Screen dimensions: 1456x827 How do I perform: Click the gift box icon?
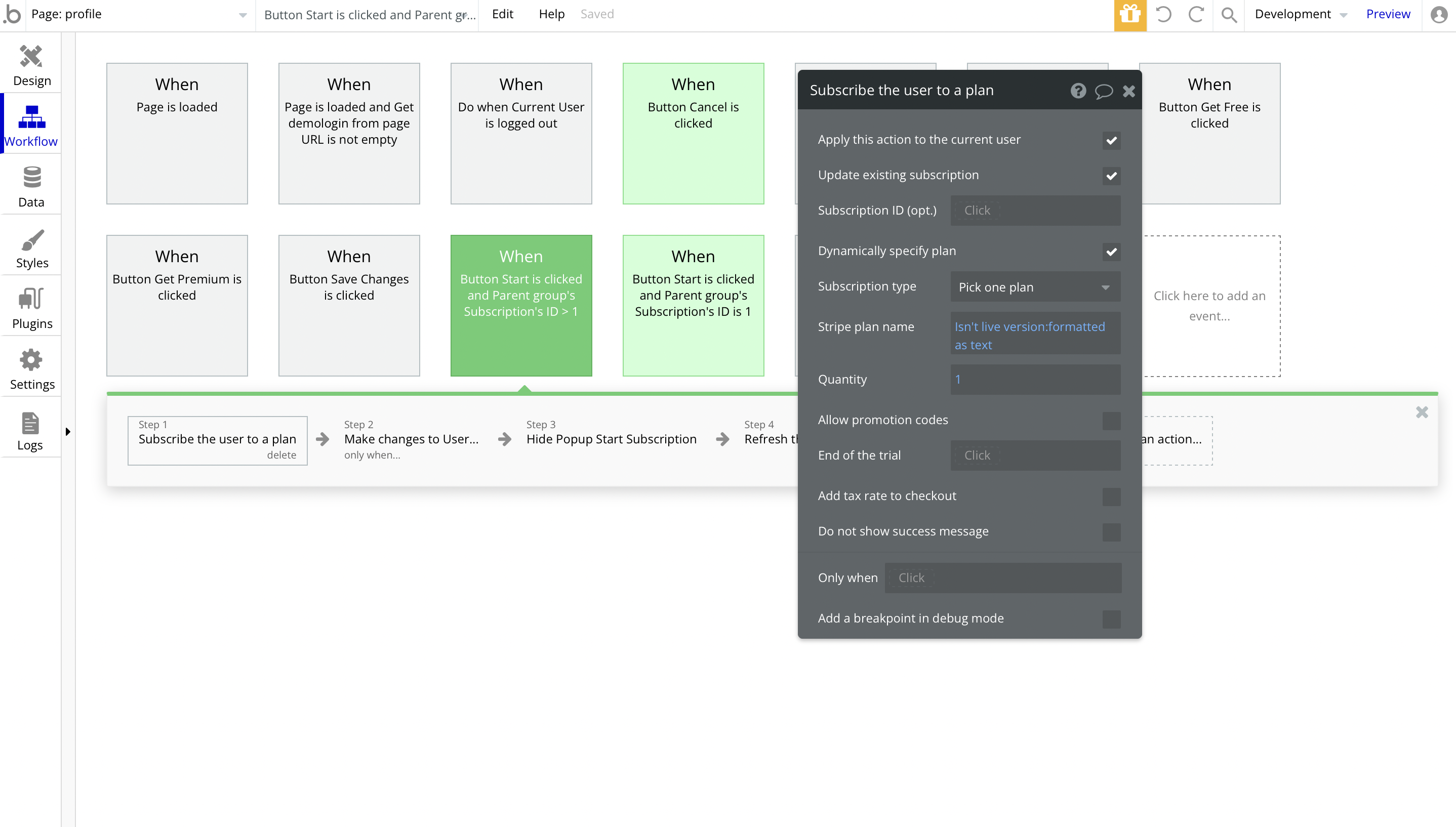1129,15
